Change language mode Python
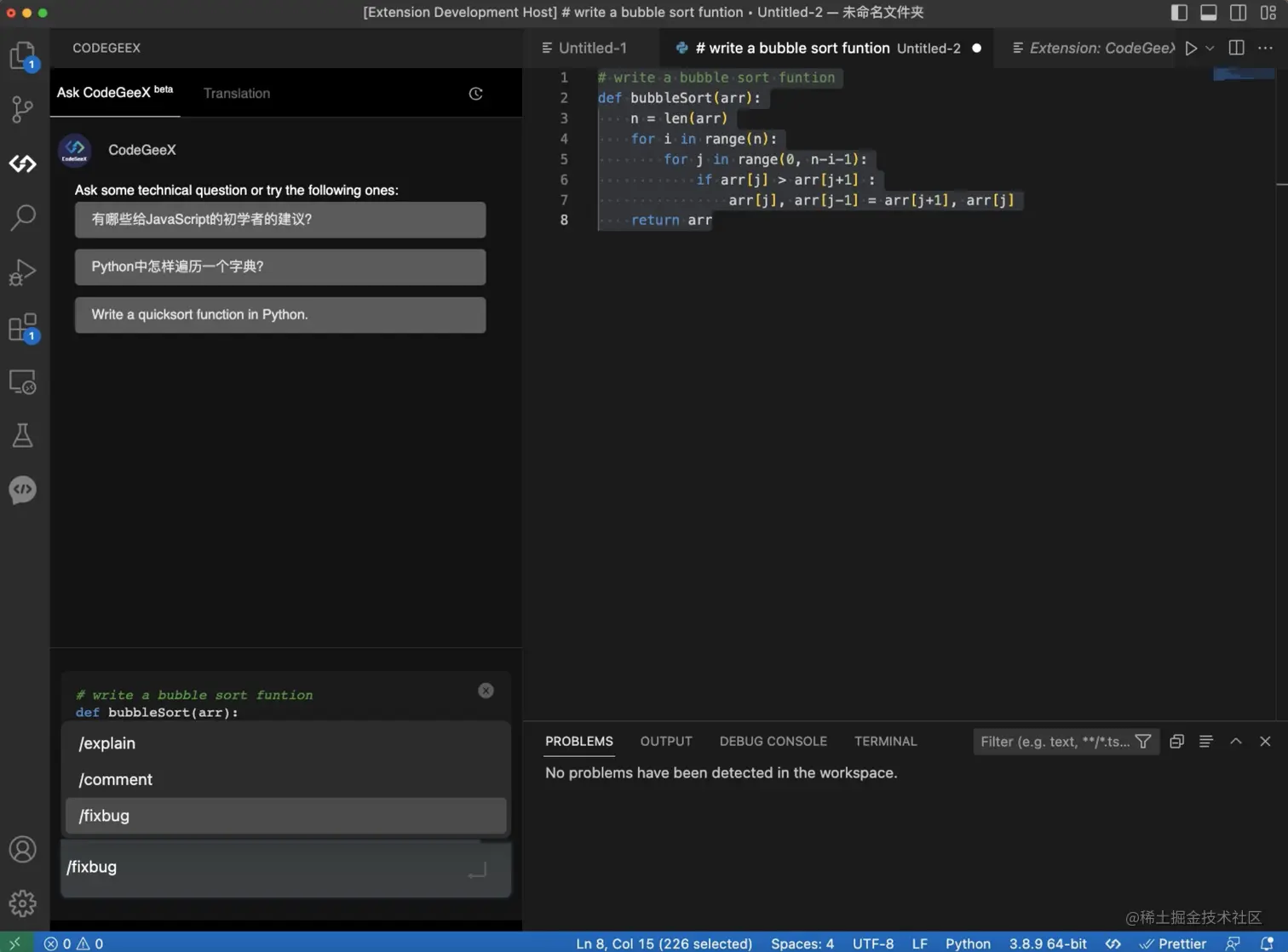The width and height of the screenshot is (1288, 952). tap(968, 943)
